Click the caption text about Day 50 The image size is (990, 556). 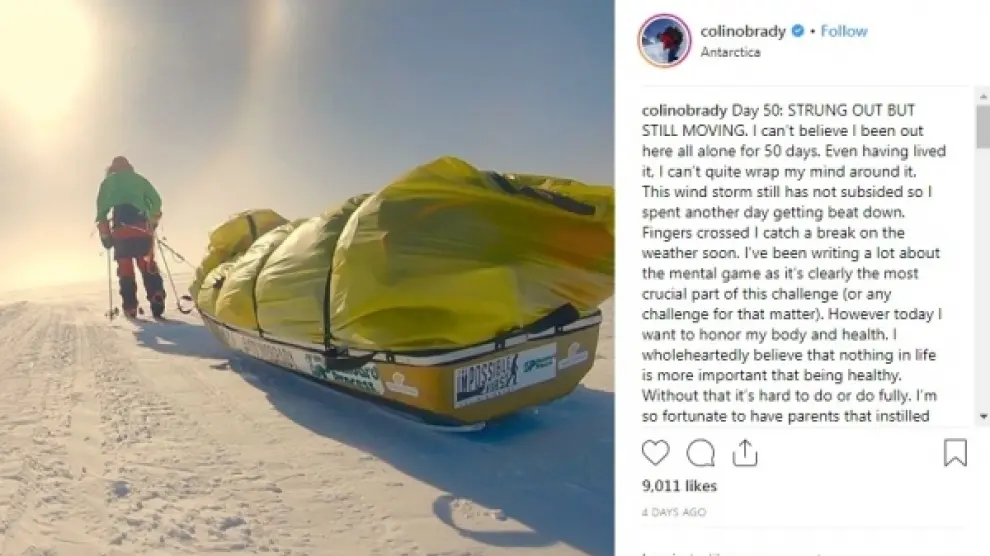point(794,263)
